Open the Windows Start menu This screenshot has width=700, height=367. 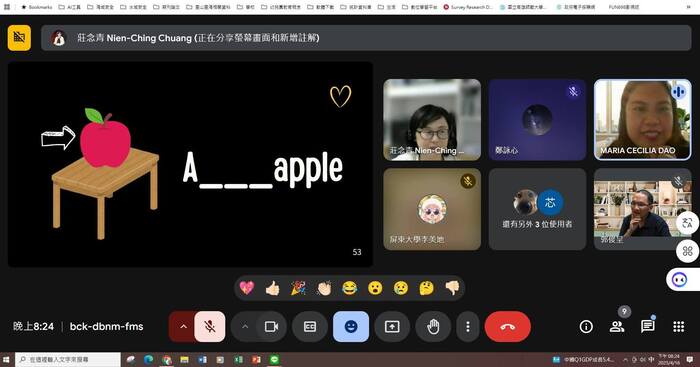pos(6,359)
